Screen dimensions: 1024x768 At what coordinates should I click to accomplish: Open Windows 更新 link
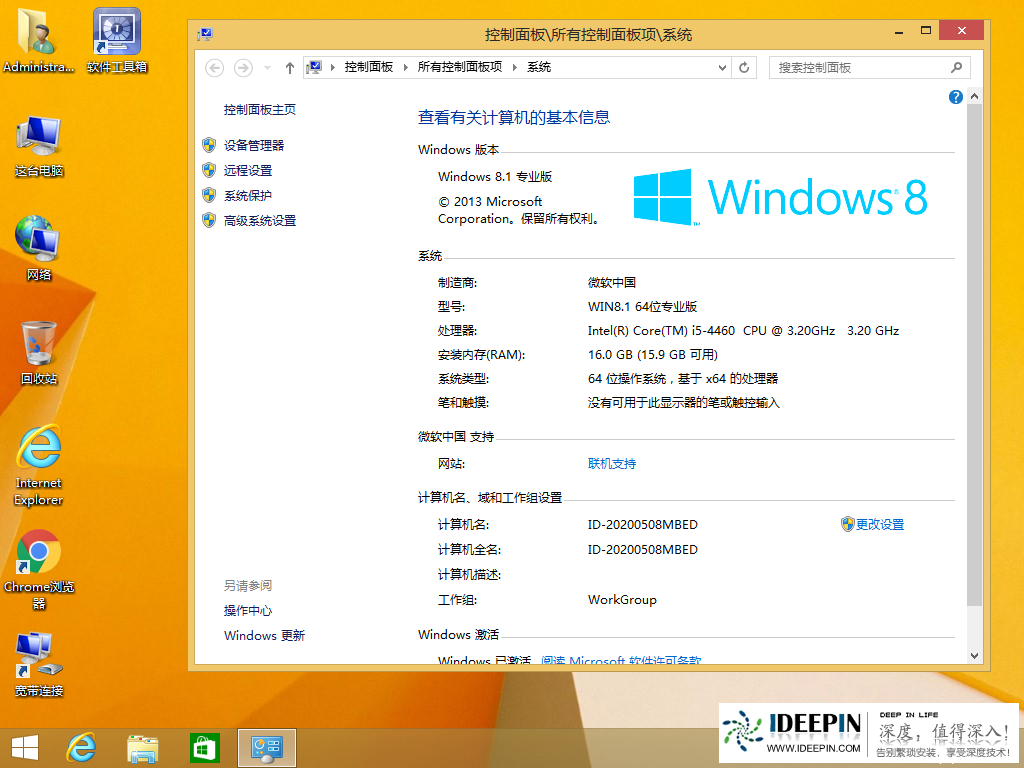pyautogui.click(x=264, y=635)
